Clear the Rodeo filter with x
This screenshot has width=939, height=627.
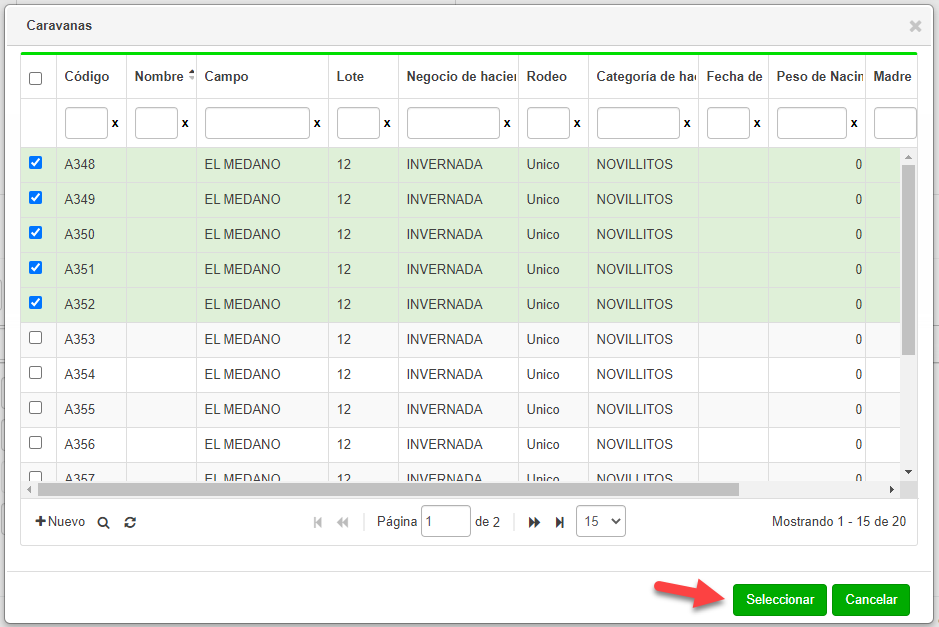(x=577, y=123)
